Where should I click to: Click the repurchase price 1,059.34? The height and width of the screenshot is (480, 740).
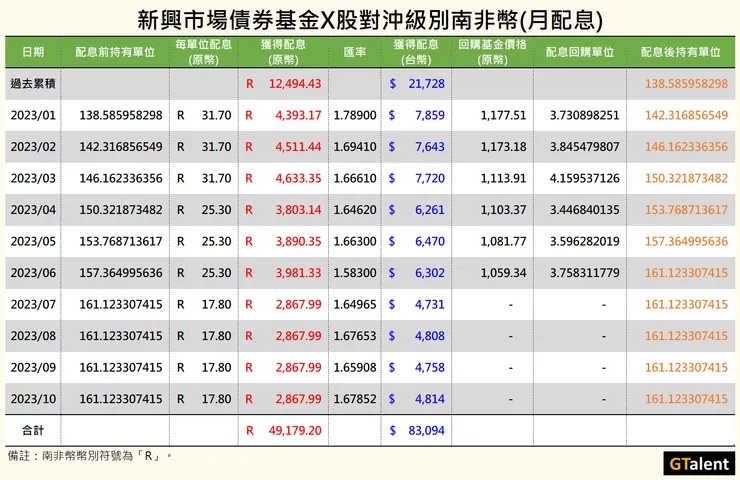coord(503,273)
